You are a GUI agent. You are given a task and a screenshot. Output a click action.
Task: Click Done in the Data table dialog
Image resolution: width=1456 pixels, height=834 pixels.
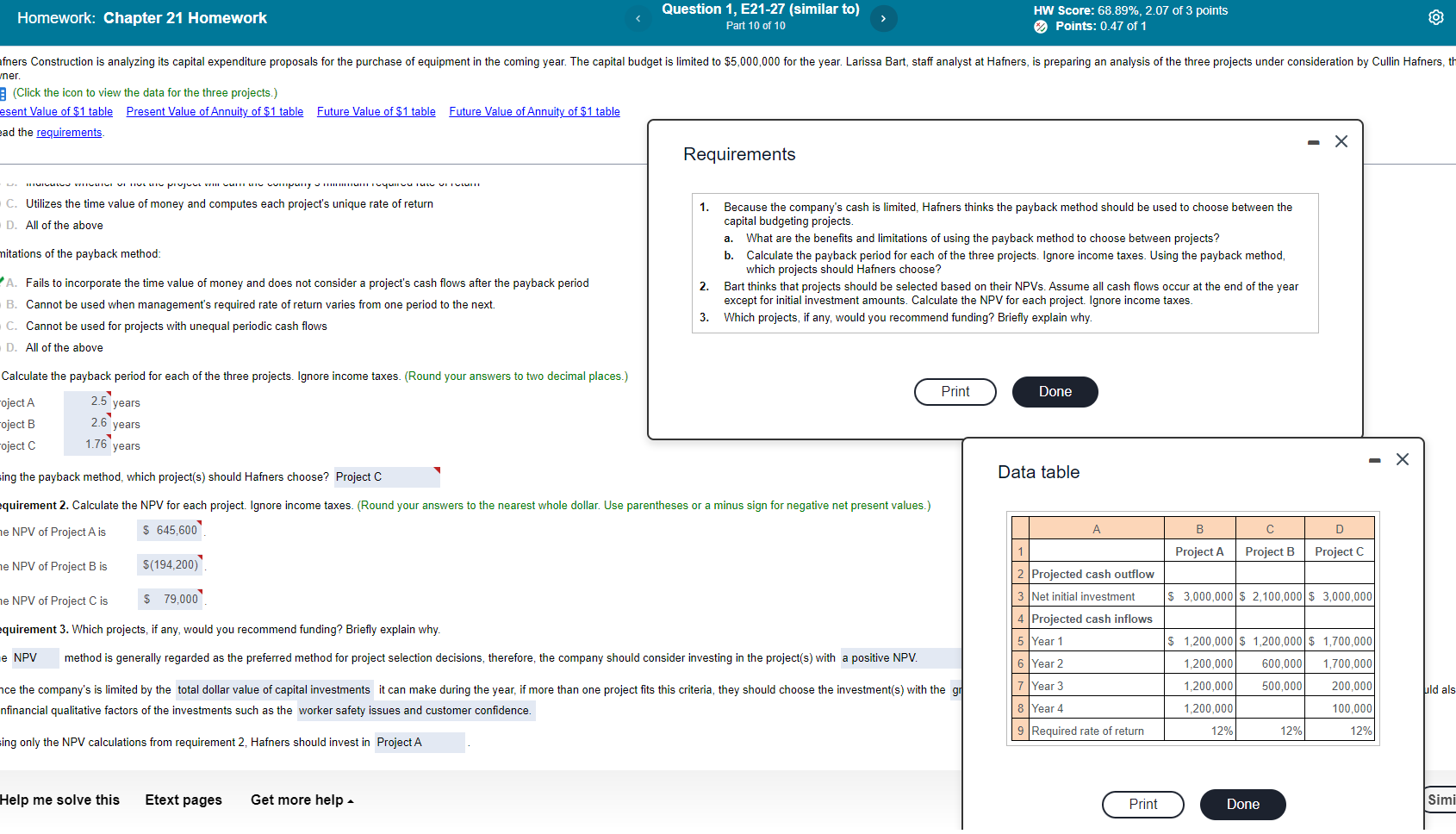click(x=1243, y=805)
